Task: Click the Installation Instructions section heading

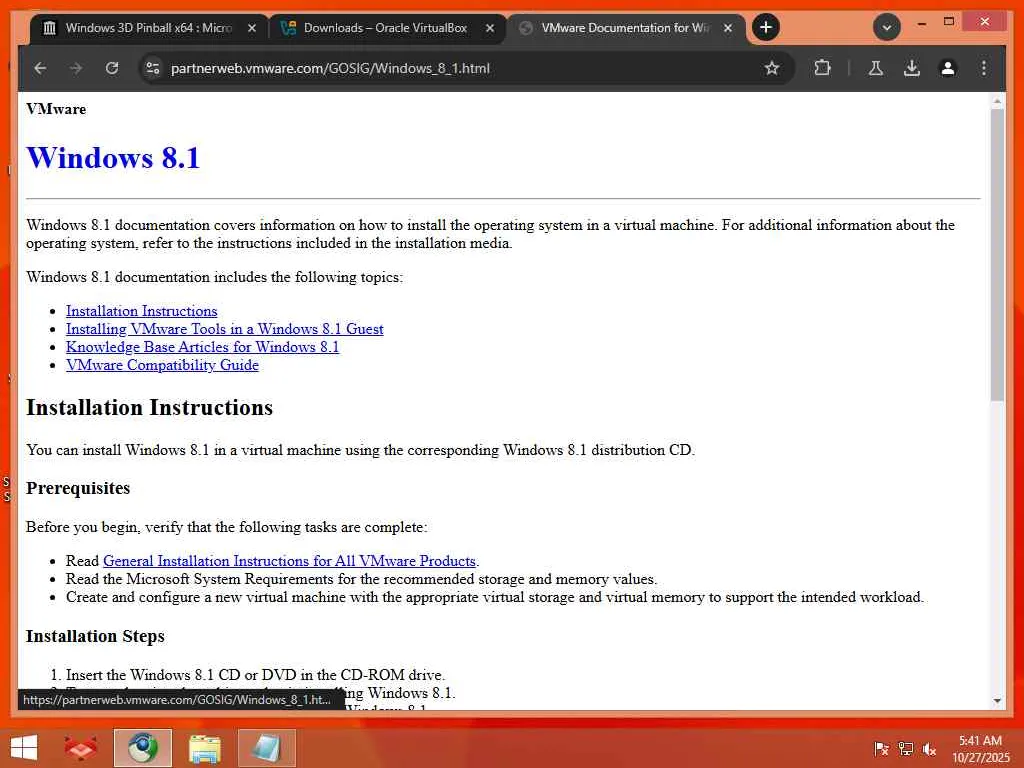Action: (150, 408)
